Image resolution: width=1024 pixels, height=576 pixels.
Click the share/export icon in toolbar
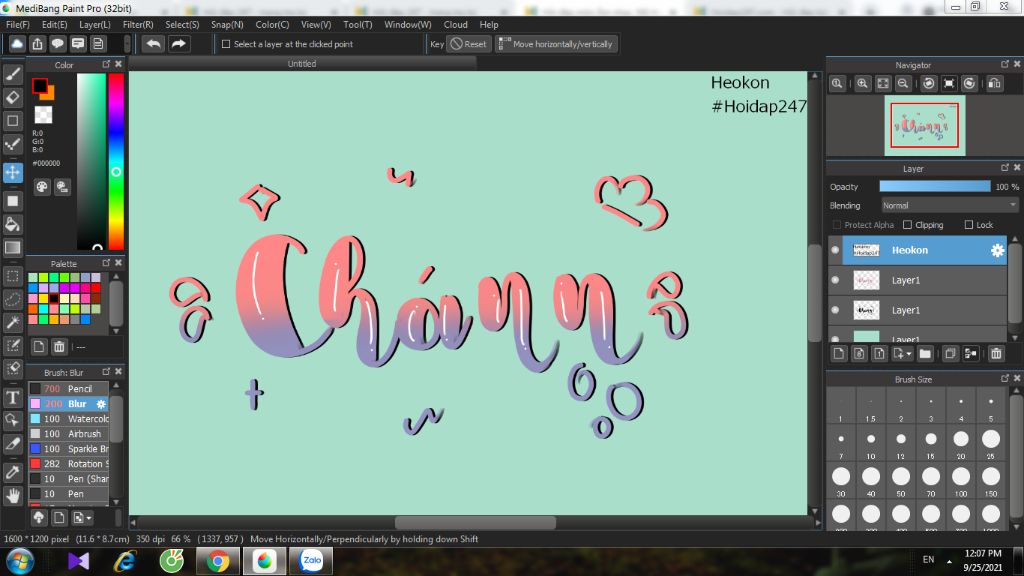[37, 44]
